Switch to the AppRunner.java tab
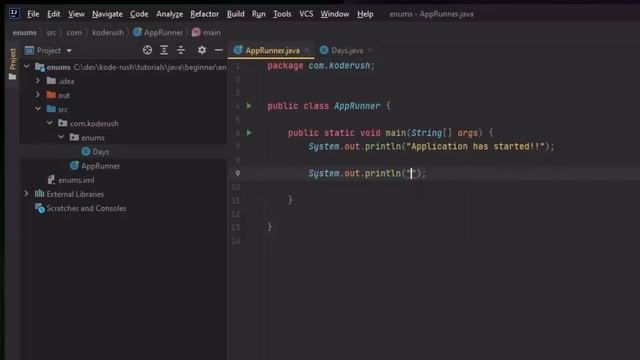 coord(272,50)
